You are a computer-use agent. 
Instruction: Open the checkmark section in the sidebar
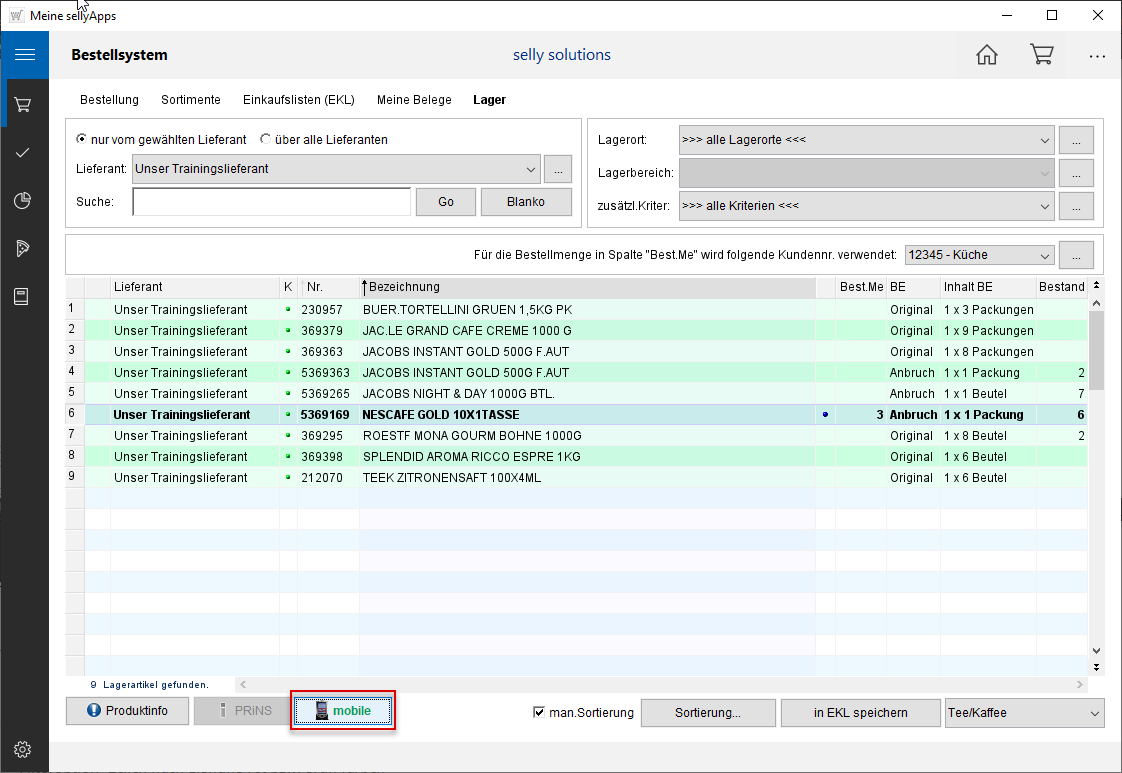point(24,153)
